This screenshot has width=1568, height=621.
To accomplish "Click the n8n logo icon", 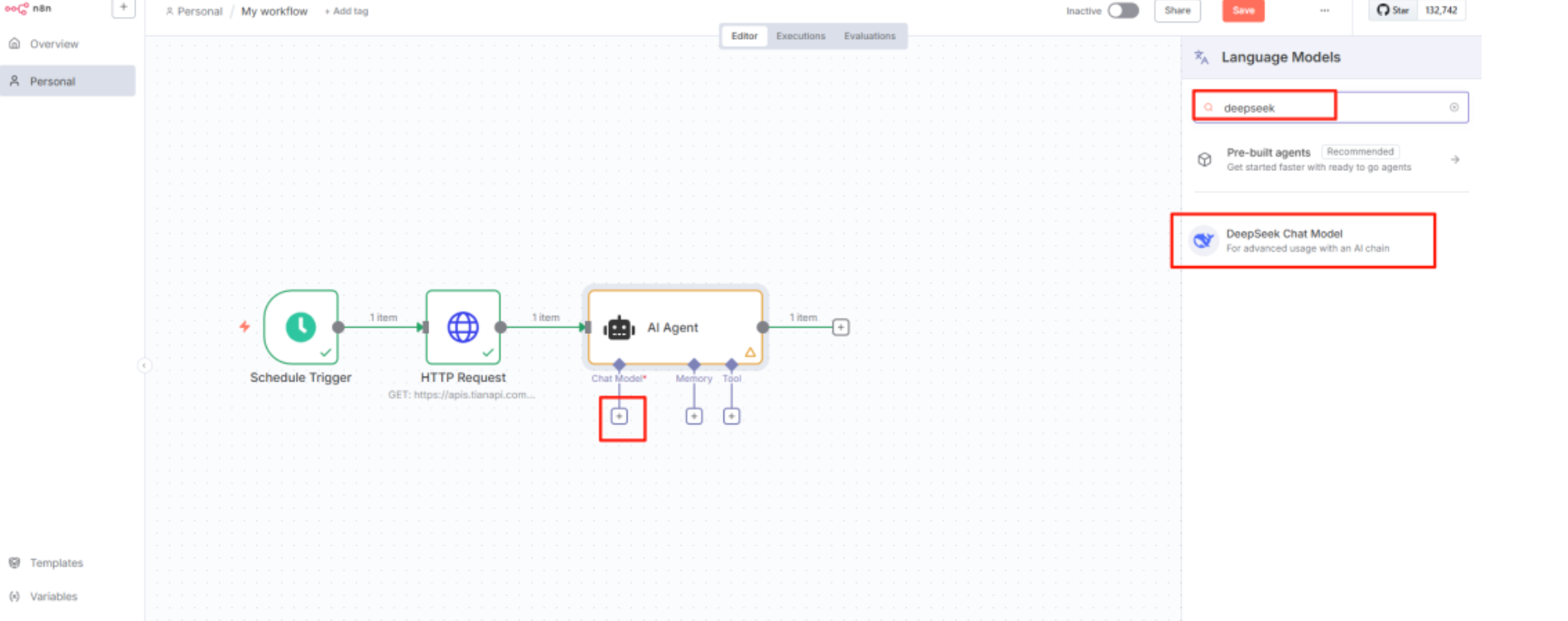I will (x=17, y=8).
